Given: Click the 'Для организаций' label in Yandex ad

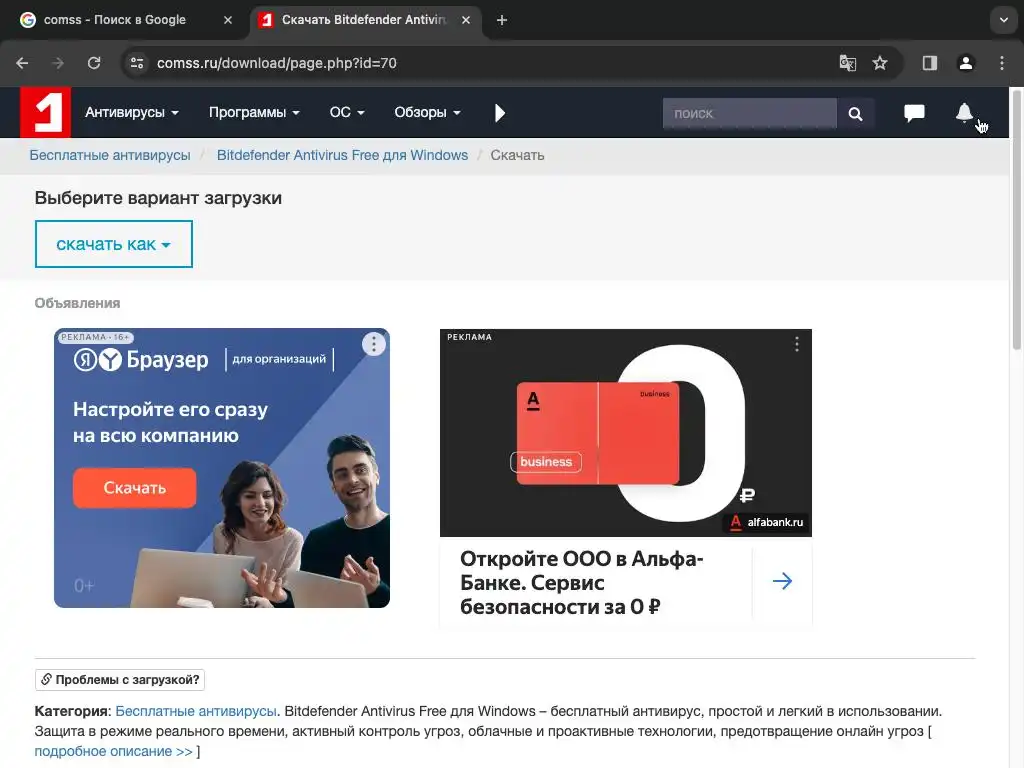Looking at the screenshot, I should [x=279, y=359].
